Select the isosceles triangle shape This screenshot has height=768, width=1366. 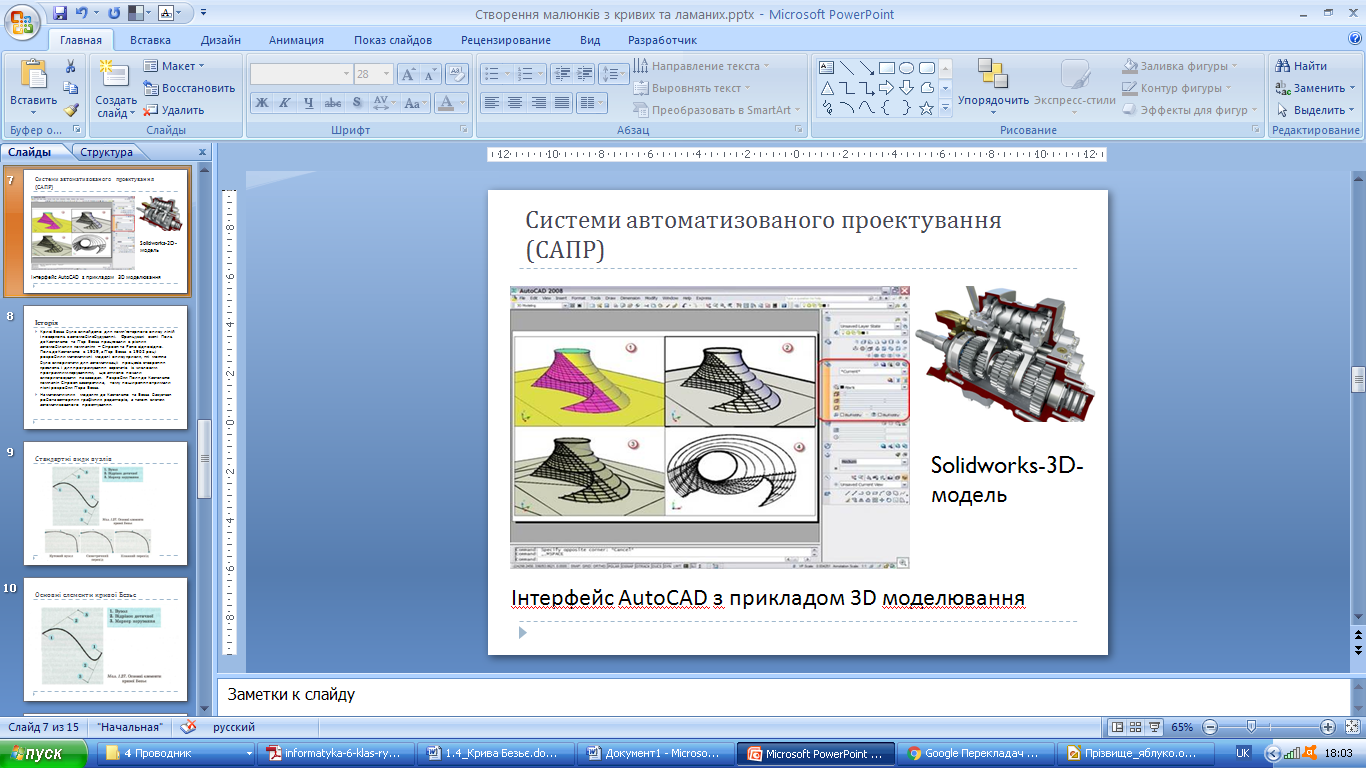tap(827, 88)
